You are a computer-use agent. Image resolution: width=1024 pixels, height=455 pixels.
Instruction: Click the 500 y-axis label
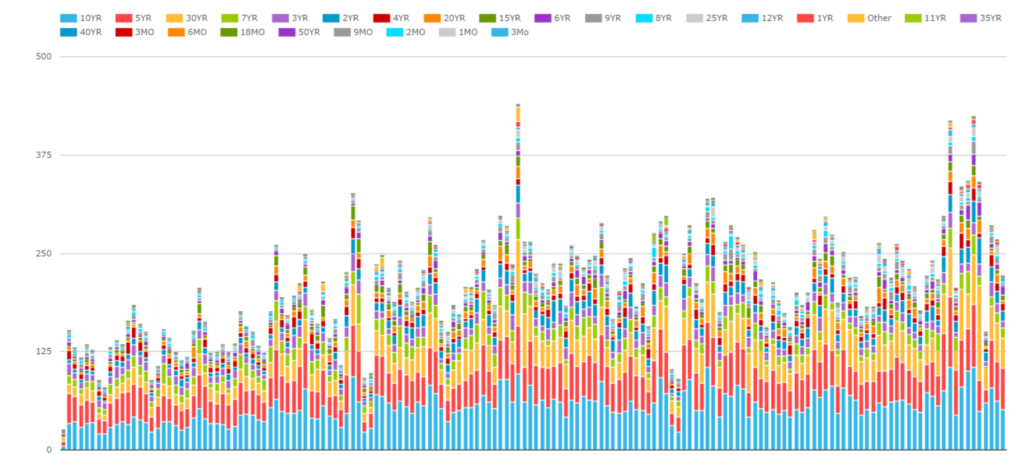click(x=43, y=56)
